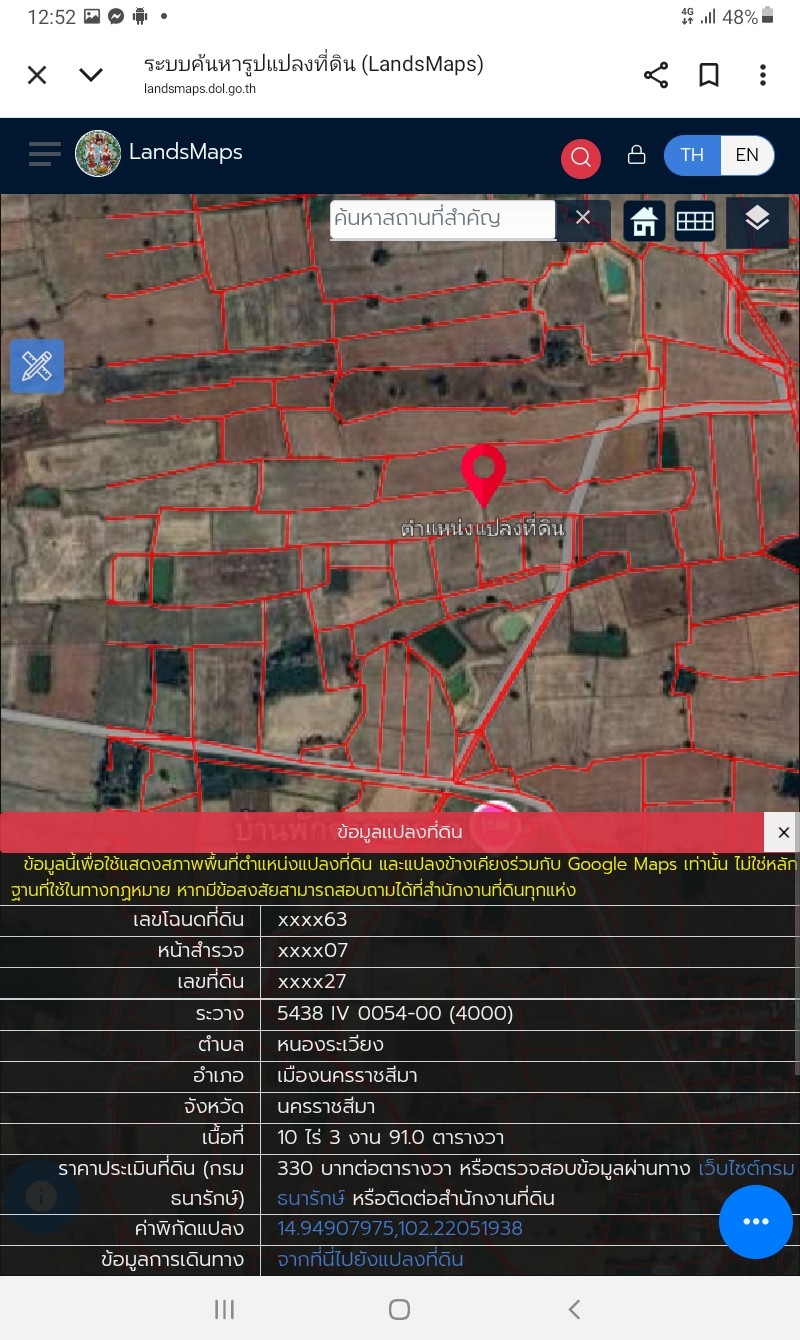800x1340 pixels.
Task: Open browser three-dot overflow menu
Action: pos(762,75)
